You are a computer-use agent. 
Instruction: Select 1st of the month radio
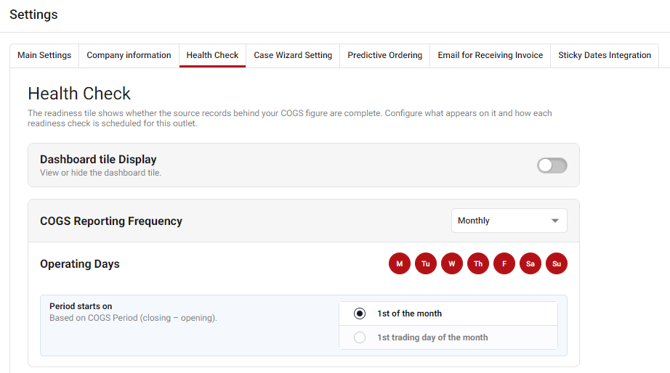click(x=360, y=314)
